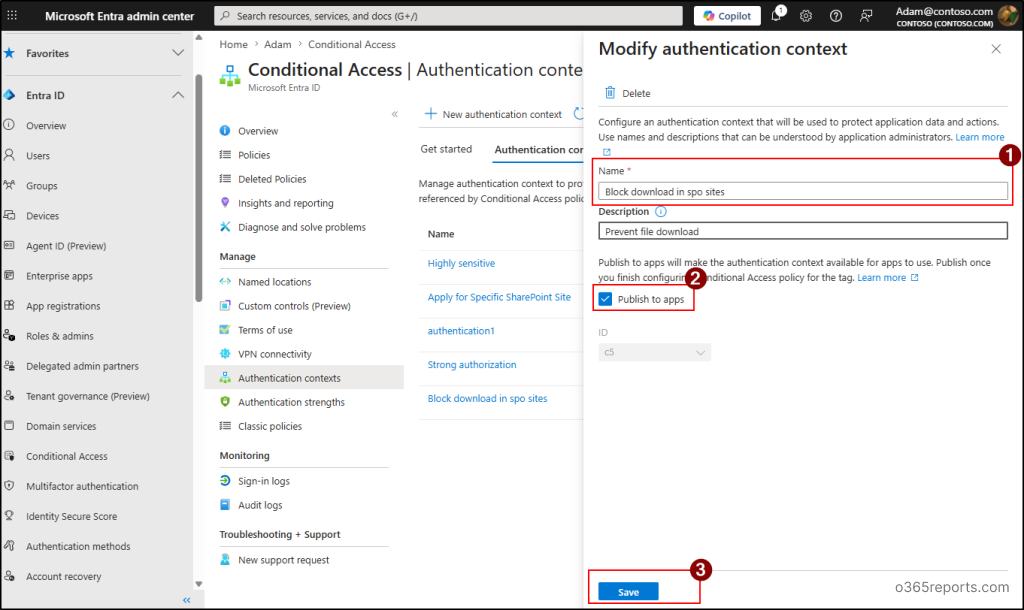Image resolution: width=1024 pixels, height=610 pixels.
Task: Click the Save button
Action: click(x=628, y=592)
